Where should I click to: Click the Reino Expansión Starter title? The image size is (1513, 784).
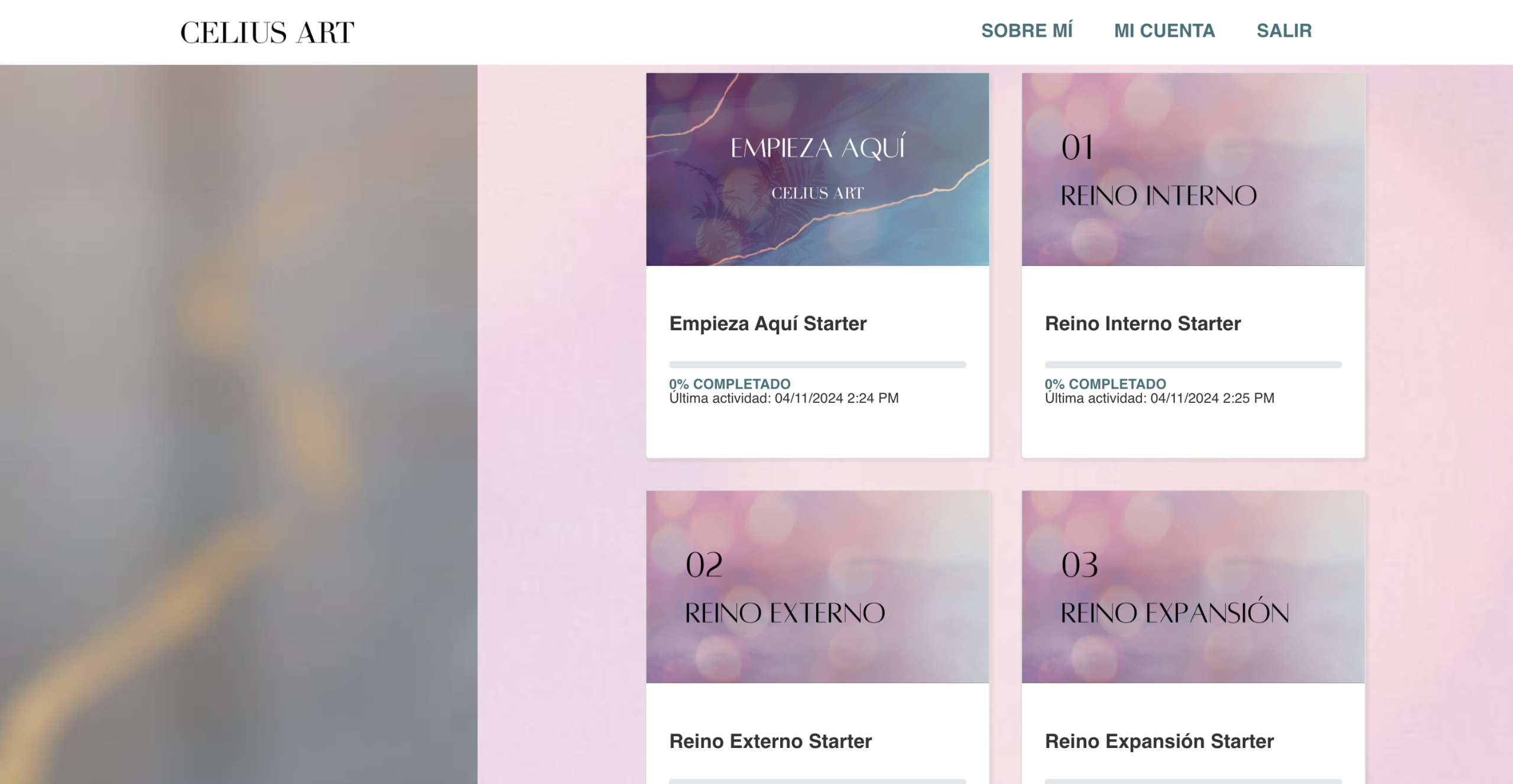[x=1159, y=741]
